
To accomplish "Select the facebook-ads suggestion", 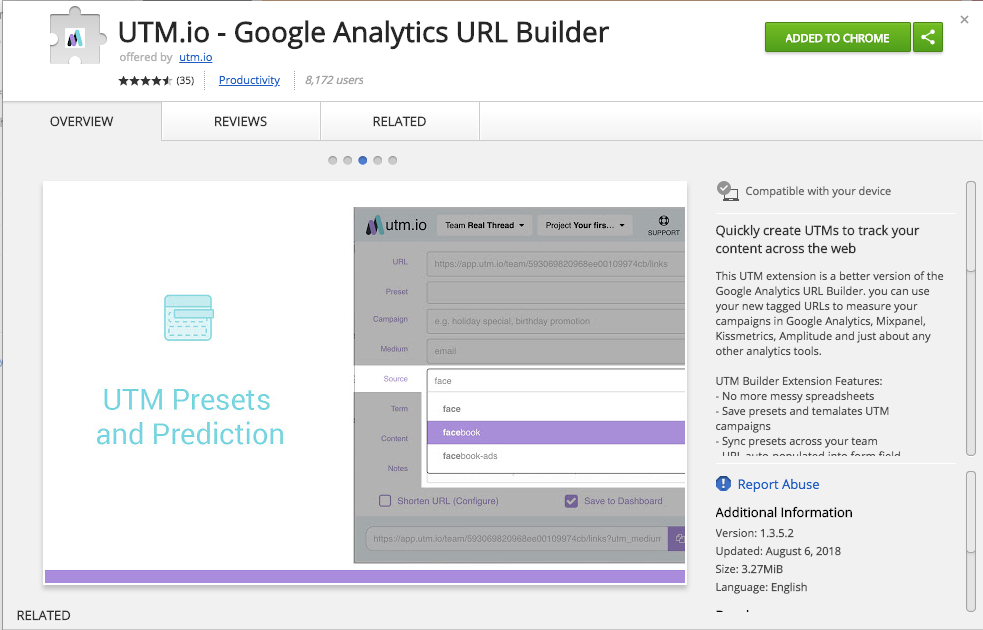I will coord(555,456).
